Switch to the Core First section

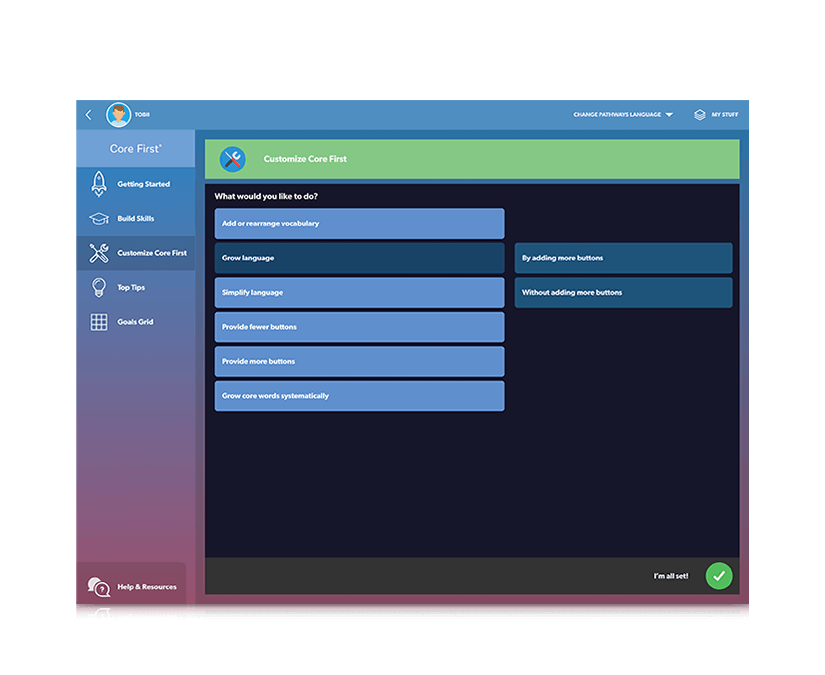[135, 148]
